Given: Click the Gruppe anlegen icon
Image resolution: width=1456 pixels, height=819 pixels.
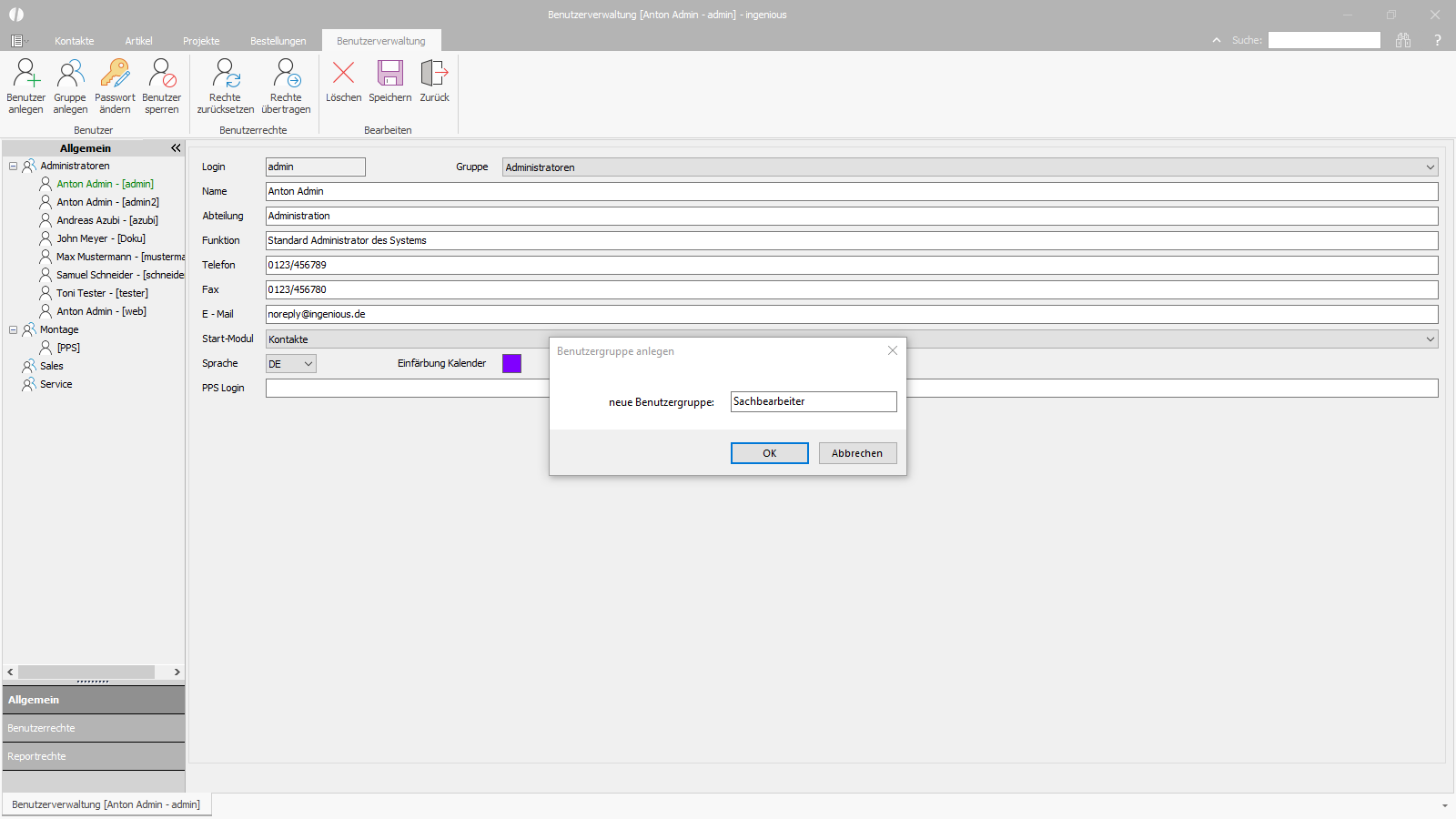Looking at the screenshot, I should tap(70, 73).
